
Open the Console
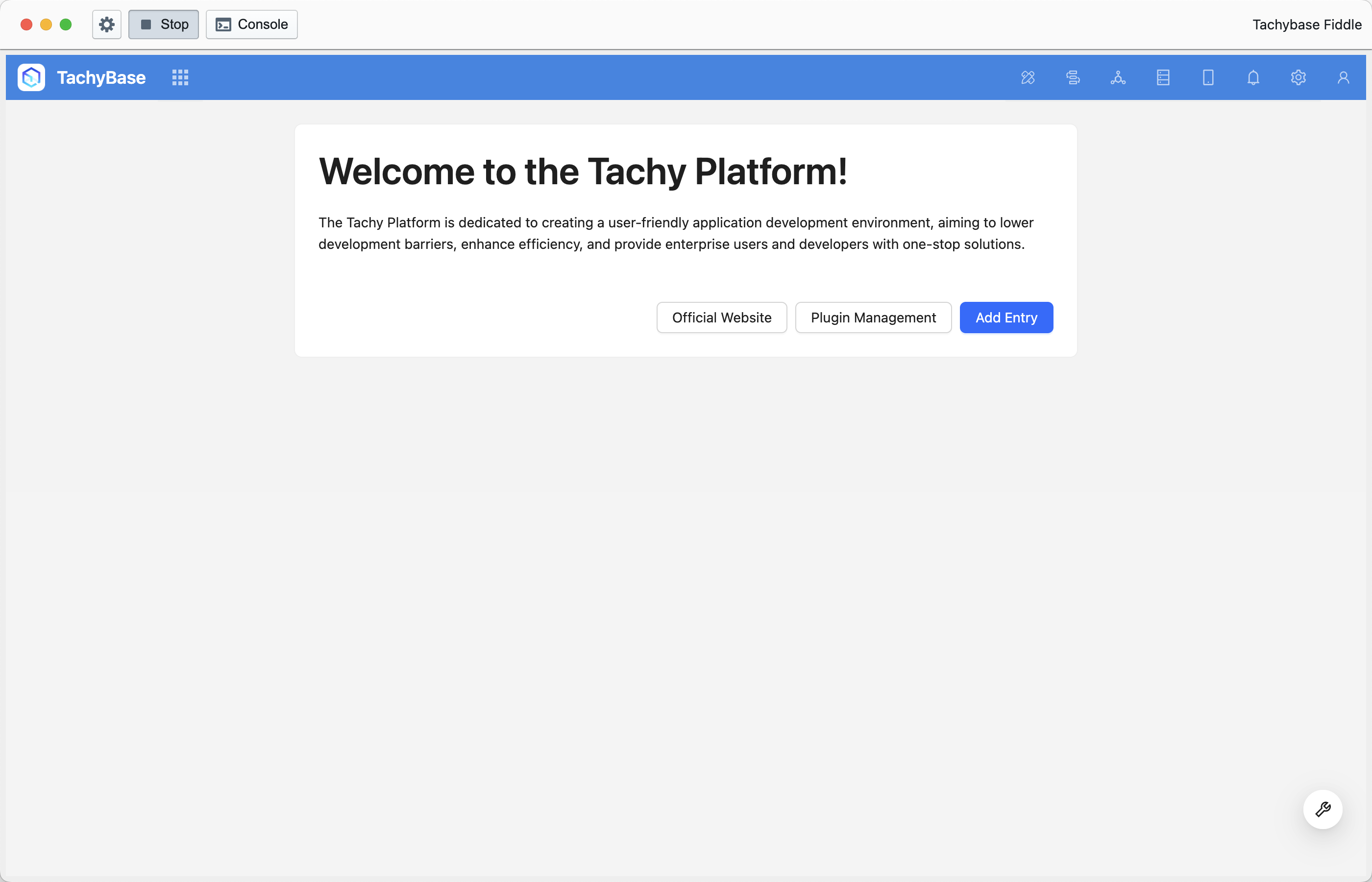(251, 24)
